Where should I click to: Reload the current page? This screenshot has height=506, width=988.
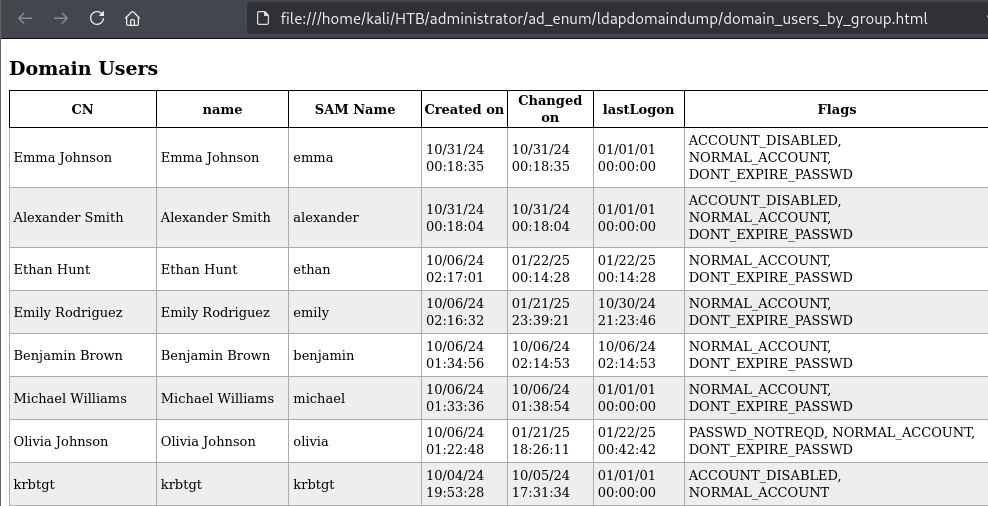[x=97, y=18]
